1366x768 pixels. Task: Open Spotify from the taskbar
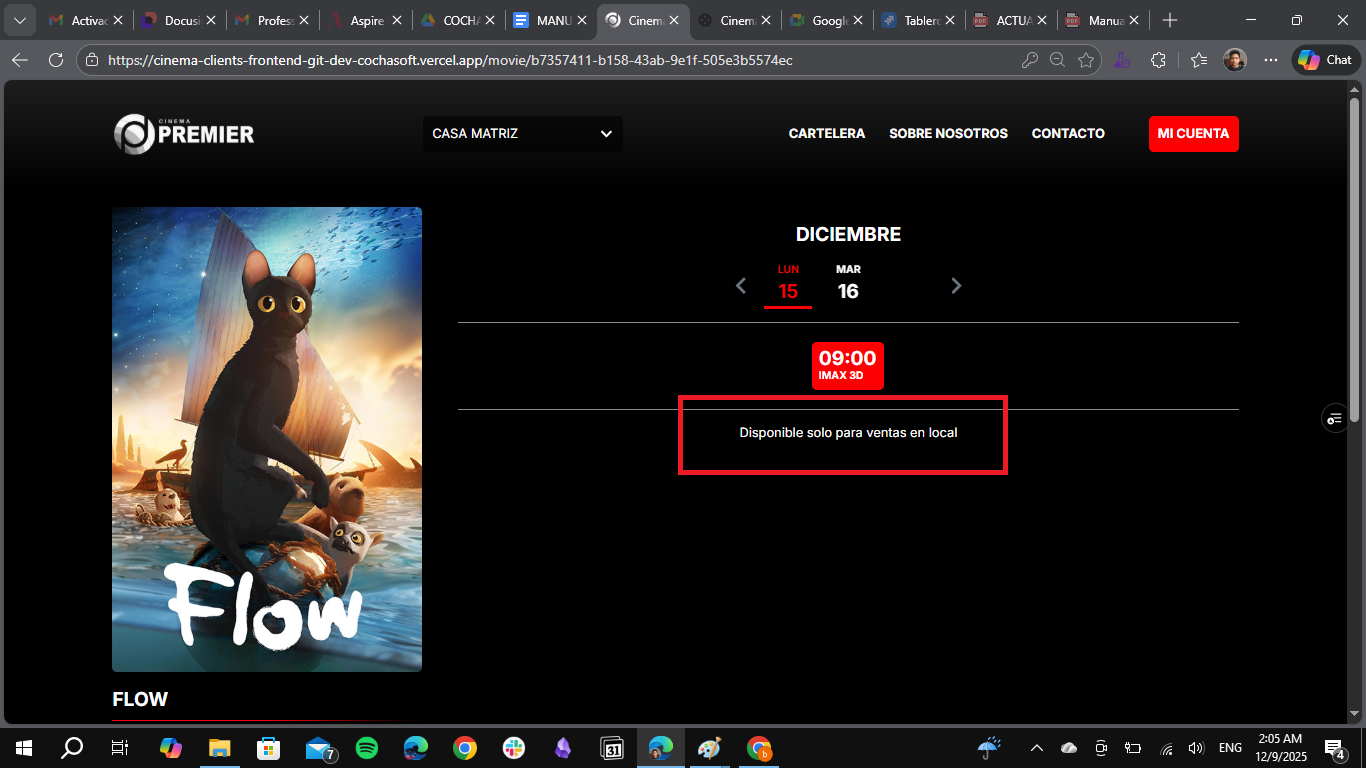367,748
